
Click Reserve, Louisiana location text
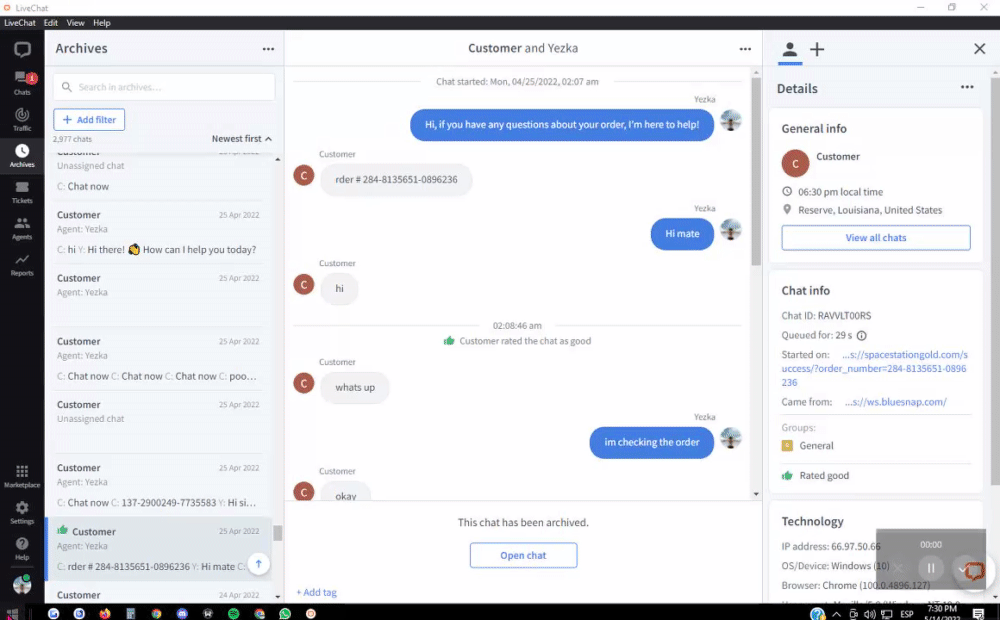tap(870, 210)
